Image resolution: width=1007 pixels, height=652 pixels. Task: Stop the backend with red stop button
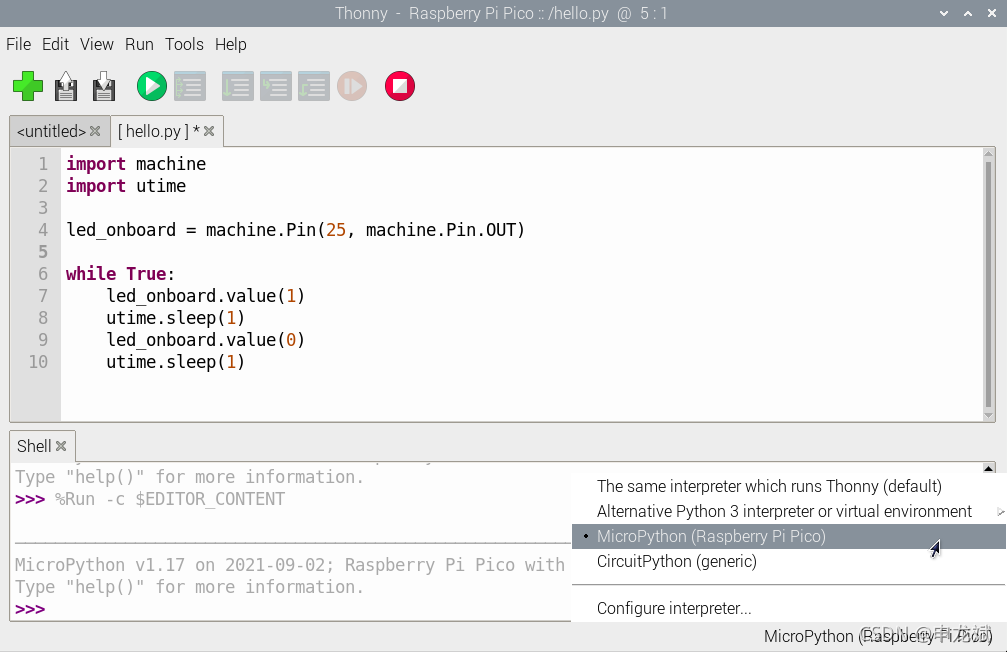399,86
